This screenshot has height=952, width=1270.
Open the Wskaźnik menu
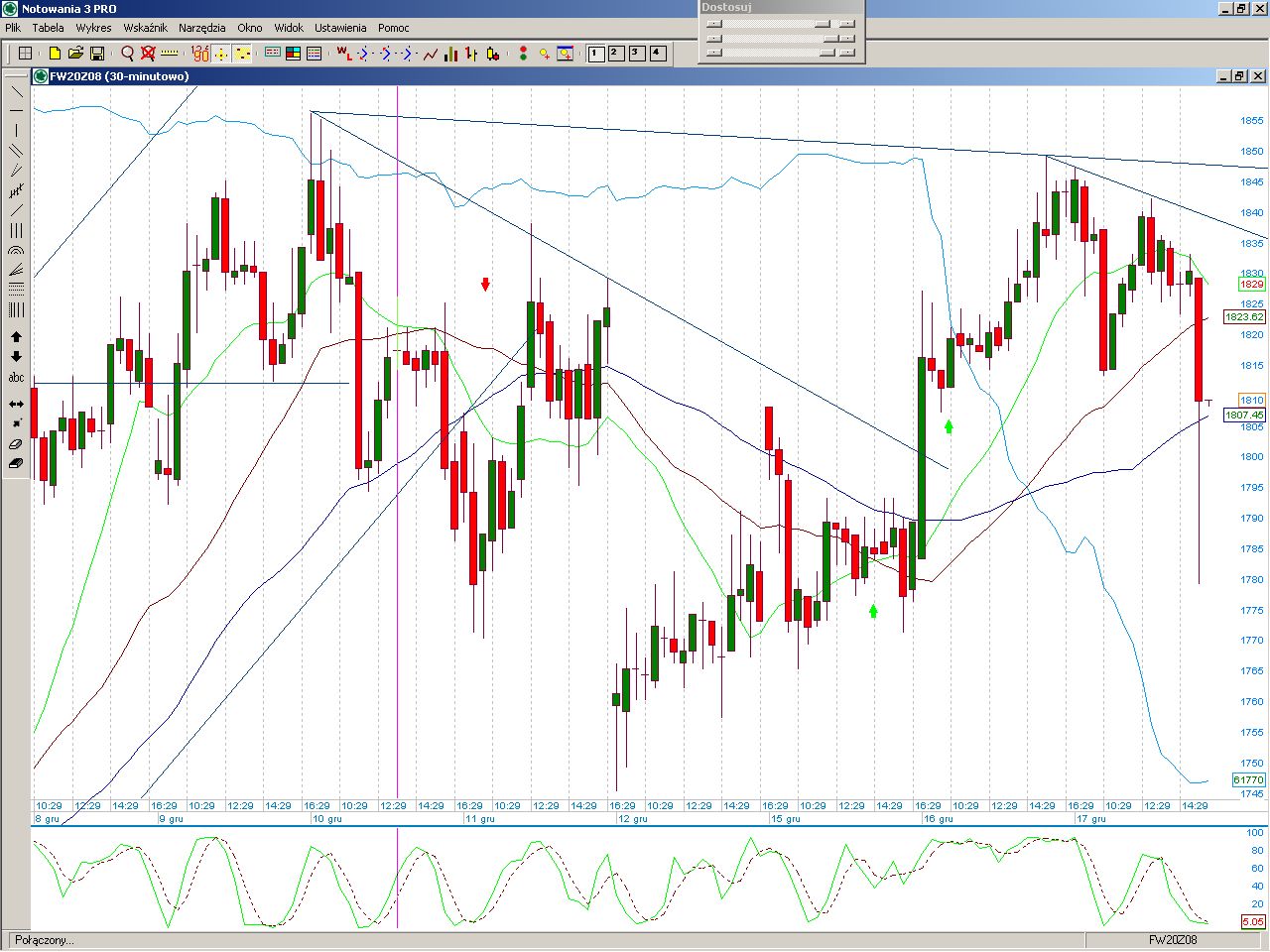[145, 28]
